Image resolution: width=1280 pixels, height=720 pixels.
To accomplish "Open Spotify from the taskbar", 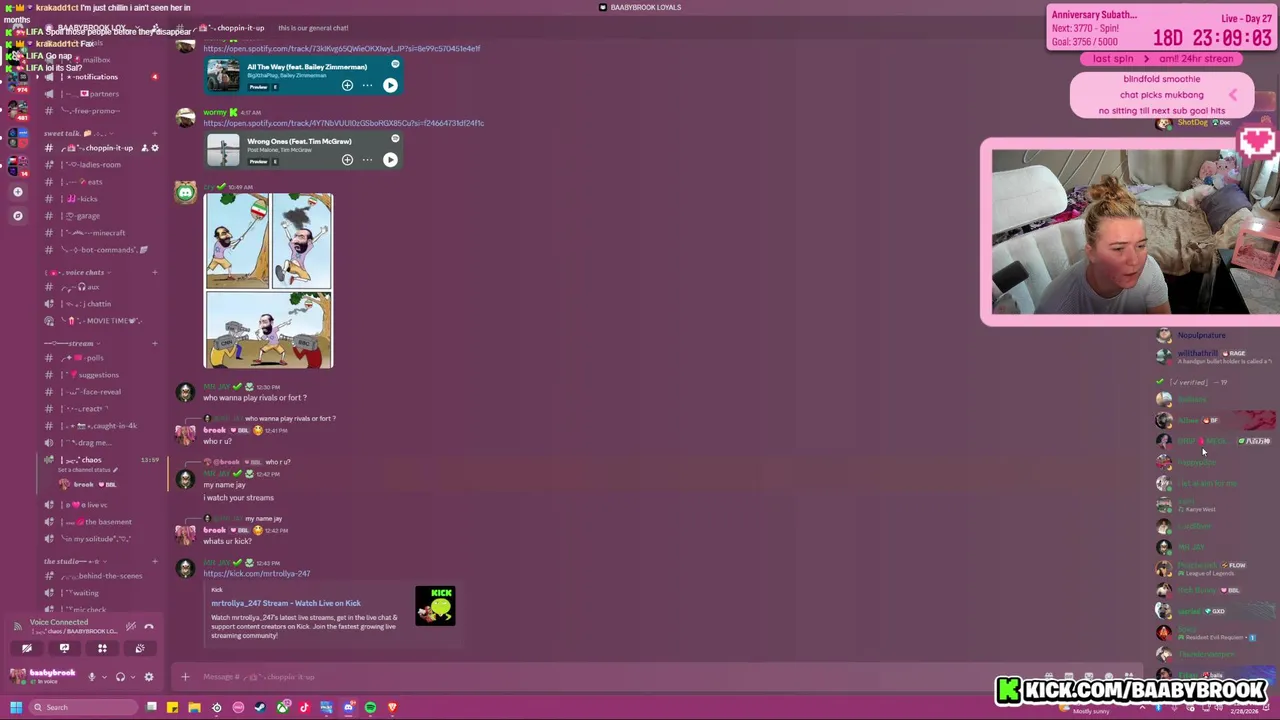I will click(370, 708).
